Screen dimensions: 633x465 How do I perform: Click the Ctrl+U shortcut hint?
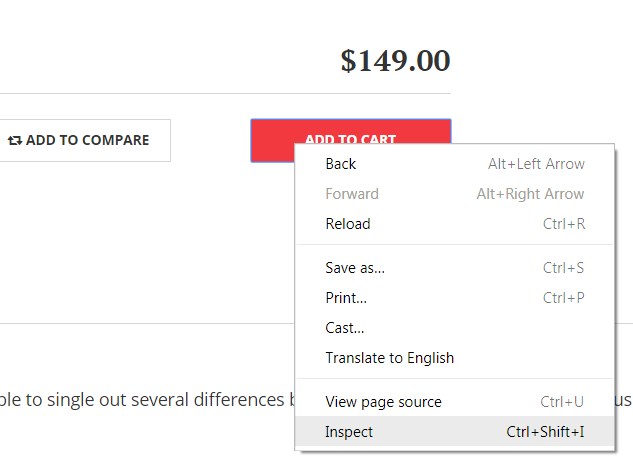pyautogui.click(x=562, y=402)
